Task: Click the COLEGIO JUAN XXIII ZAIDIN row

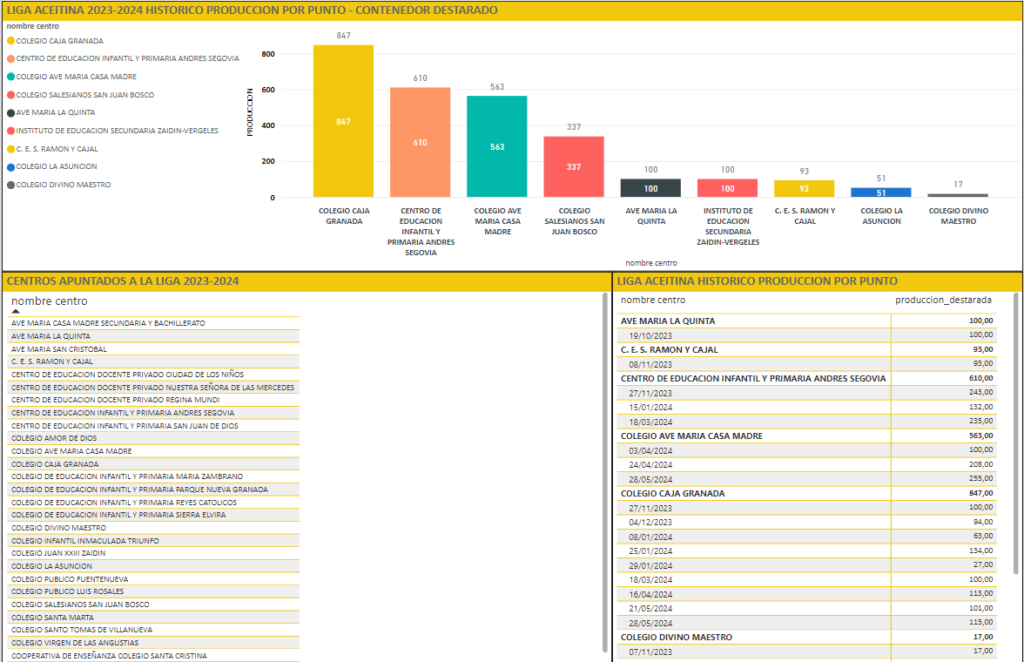Action: click(154, 554)
